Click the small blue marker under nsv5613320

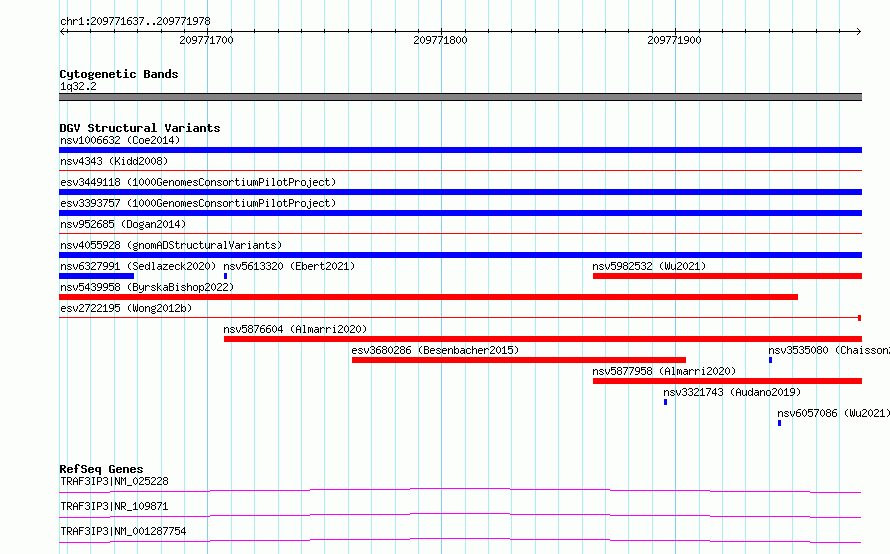pos(225,276)
